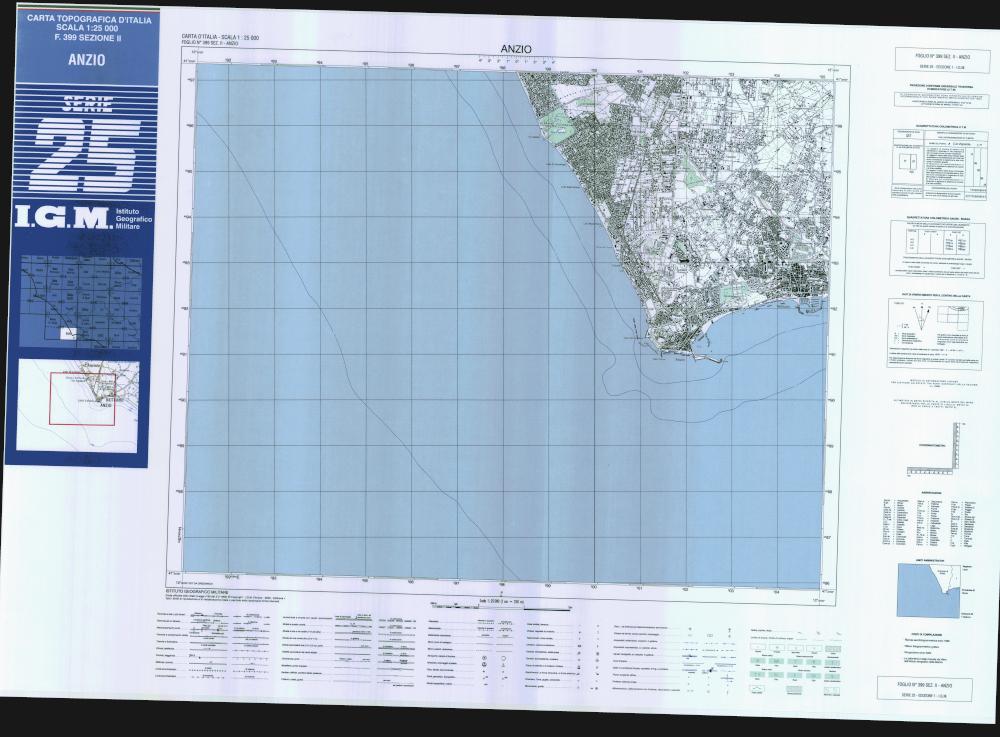This screenshot has width=1000, height=737.
Task: Click the UTM kilometric grid reference box
Action: 938,163
